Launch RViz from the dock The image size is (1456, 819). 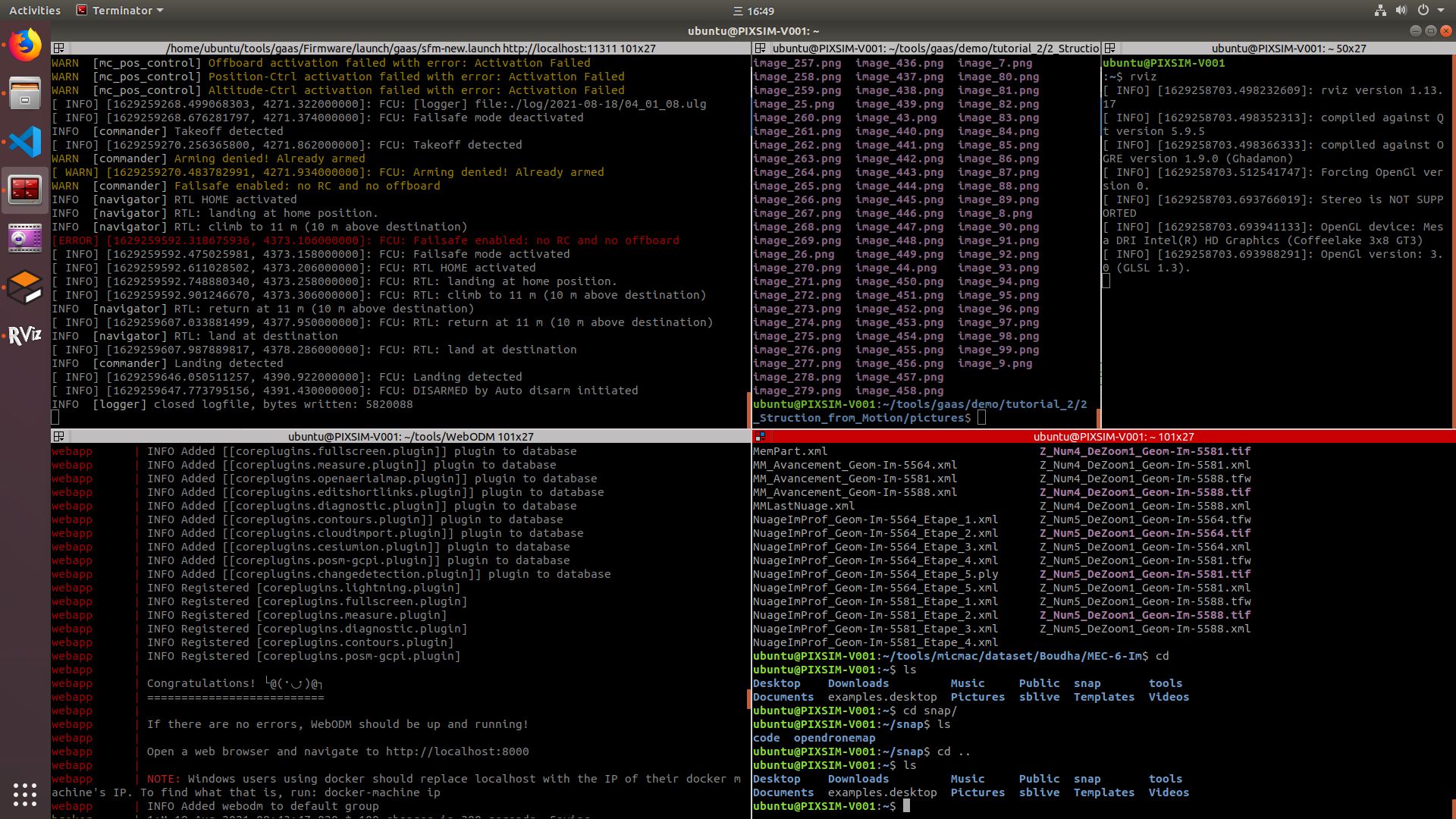pyautogui.click(x=25, y=336)
